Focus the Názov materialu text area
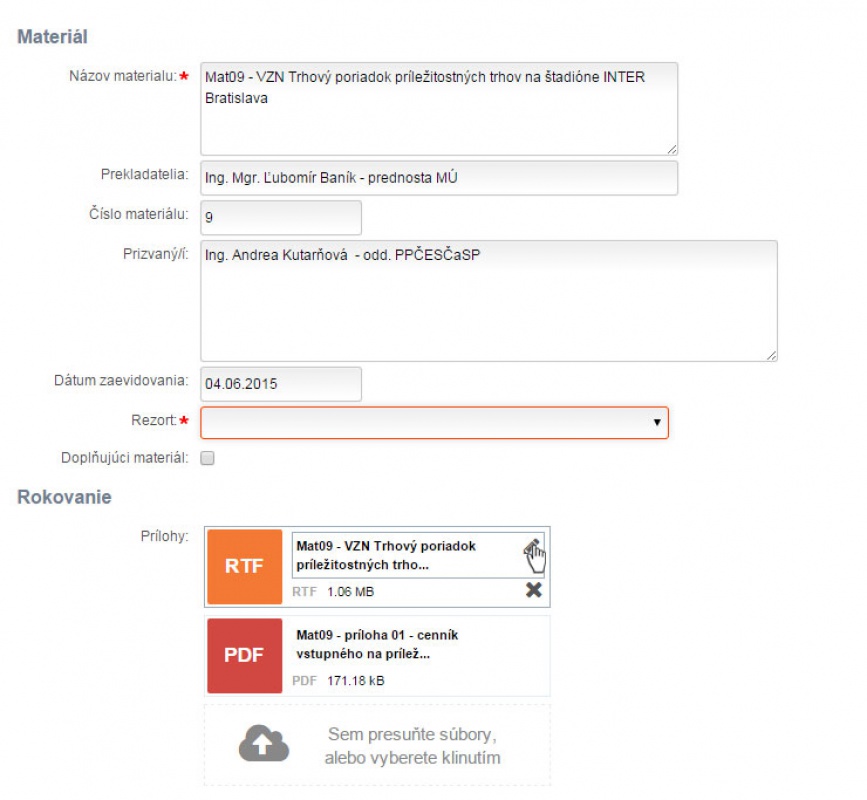 pyautogui.click(x=439, y=109)
